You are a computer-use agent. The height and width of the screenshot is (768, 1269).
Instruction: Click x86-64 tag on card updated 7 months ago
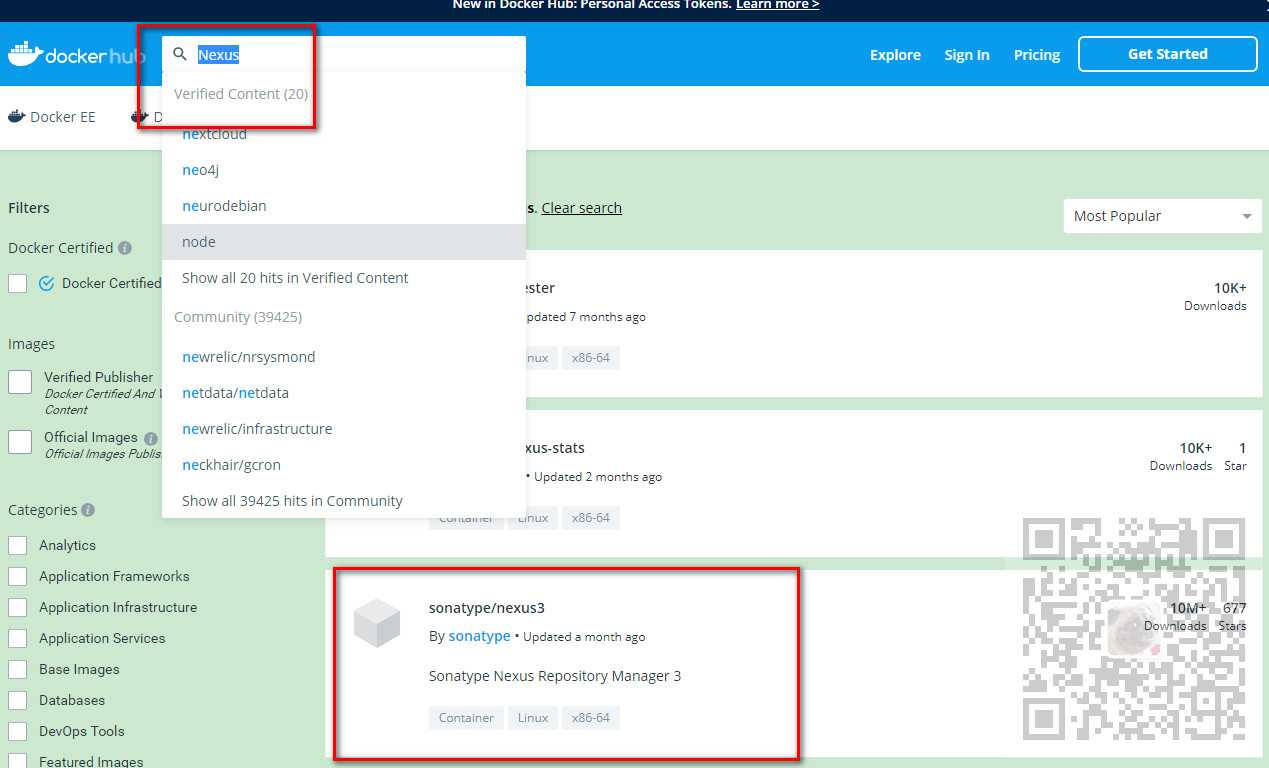tap(591, 358)
